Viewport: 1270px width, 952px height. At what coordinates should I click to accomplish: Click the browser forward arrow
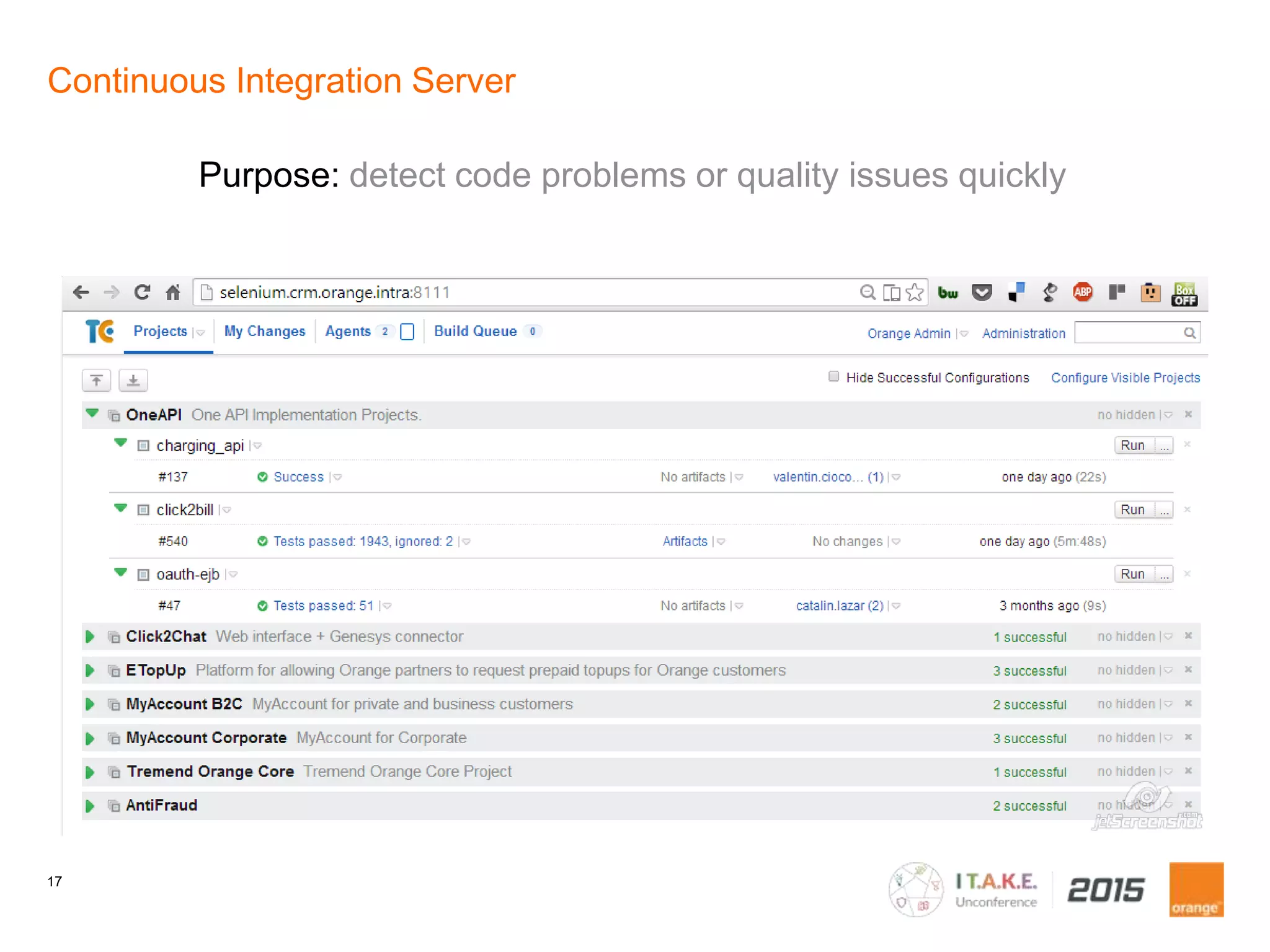(x=112, y=292)
